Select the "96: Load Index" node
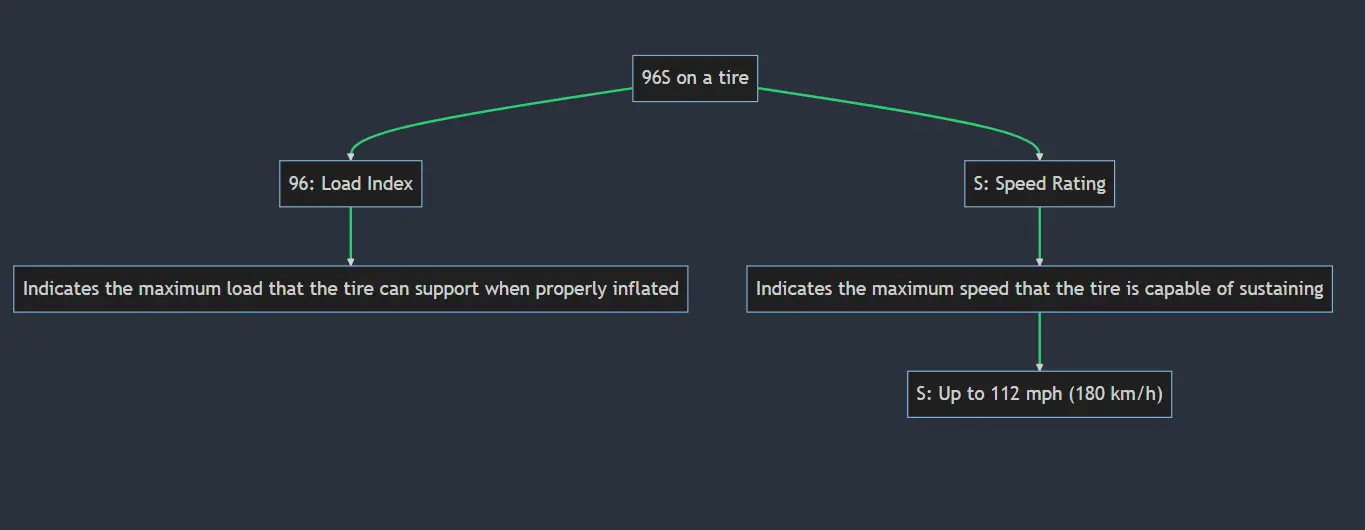This screenshot has height=530, width=1365. (350, 184)
